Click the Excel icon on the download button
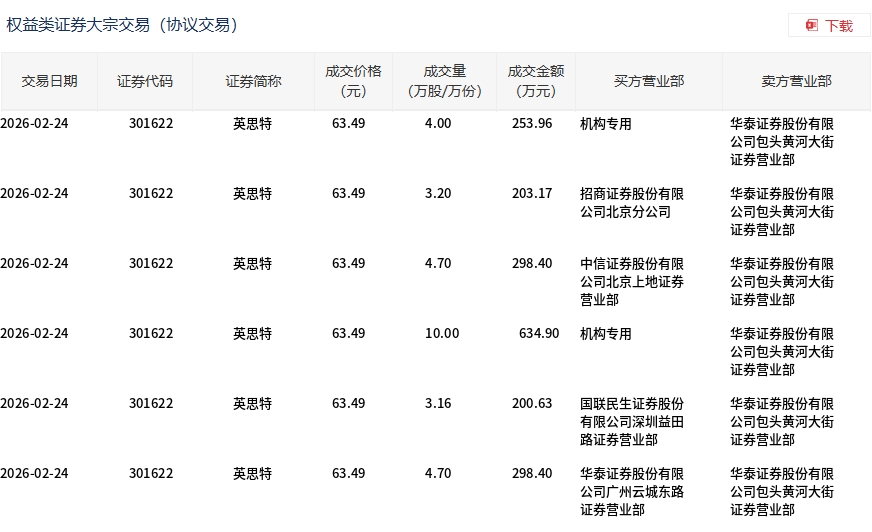This screenshot has width=872, height=532. coord(812,26)
